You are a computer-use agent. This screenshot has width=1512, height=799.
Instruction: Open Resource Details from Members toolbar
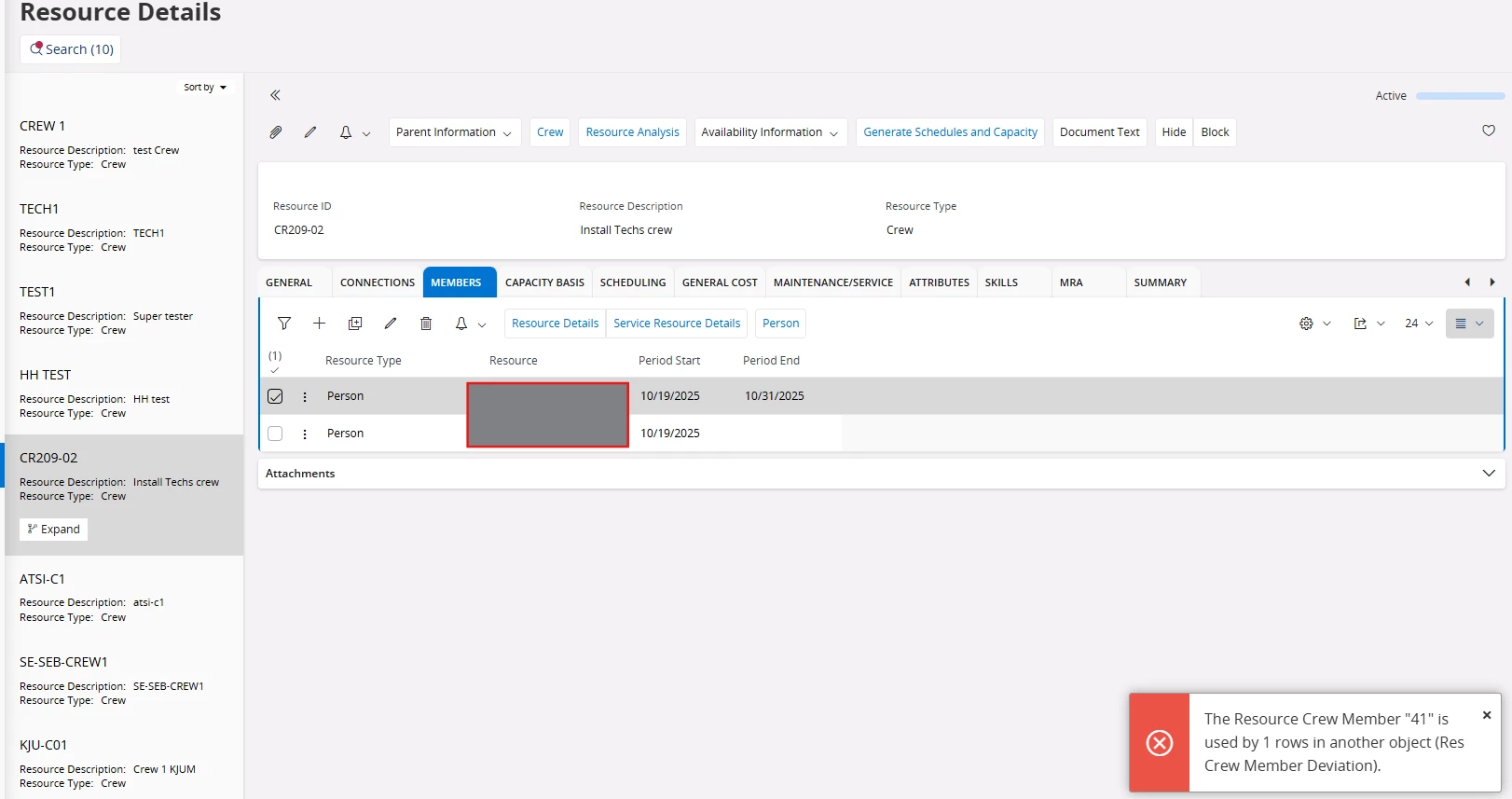pyautogui.click(x=556, y=324)
